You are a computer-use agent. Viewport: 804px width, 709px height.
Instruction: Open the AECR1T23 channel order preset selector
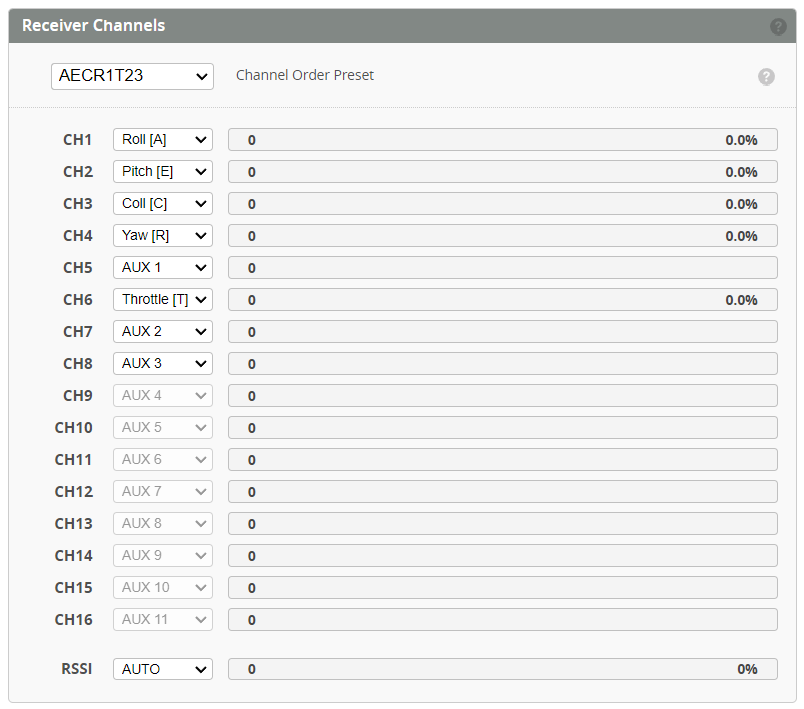coord(132,76)
